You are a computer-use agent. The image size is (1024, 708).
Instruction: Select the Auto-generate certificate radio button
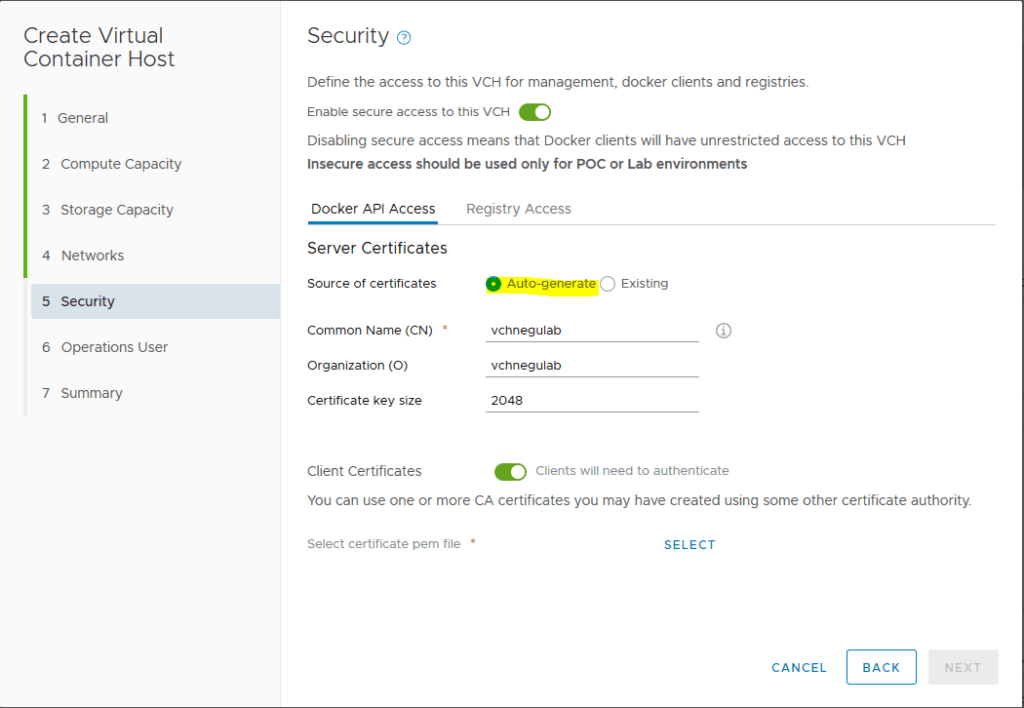click(x=494, y=284)
